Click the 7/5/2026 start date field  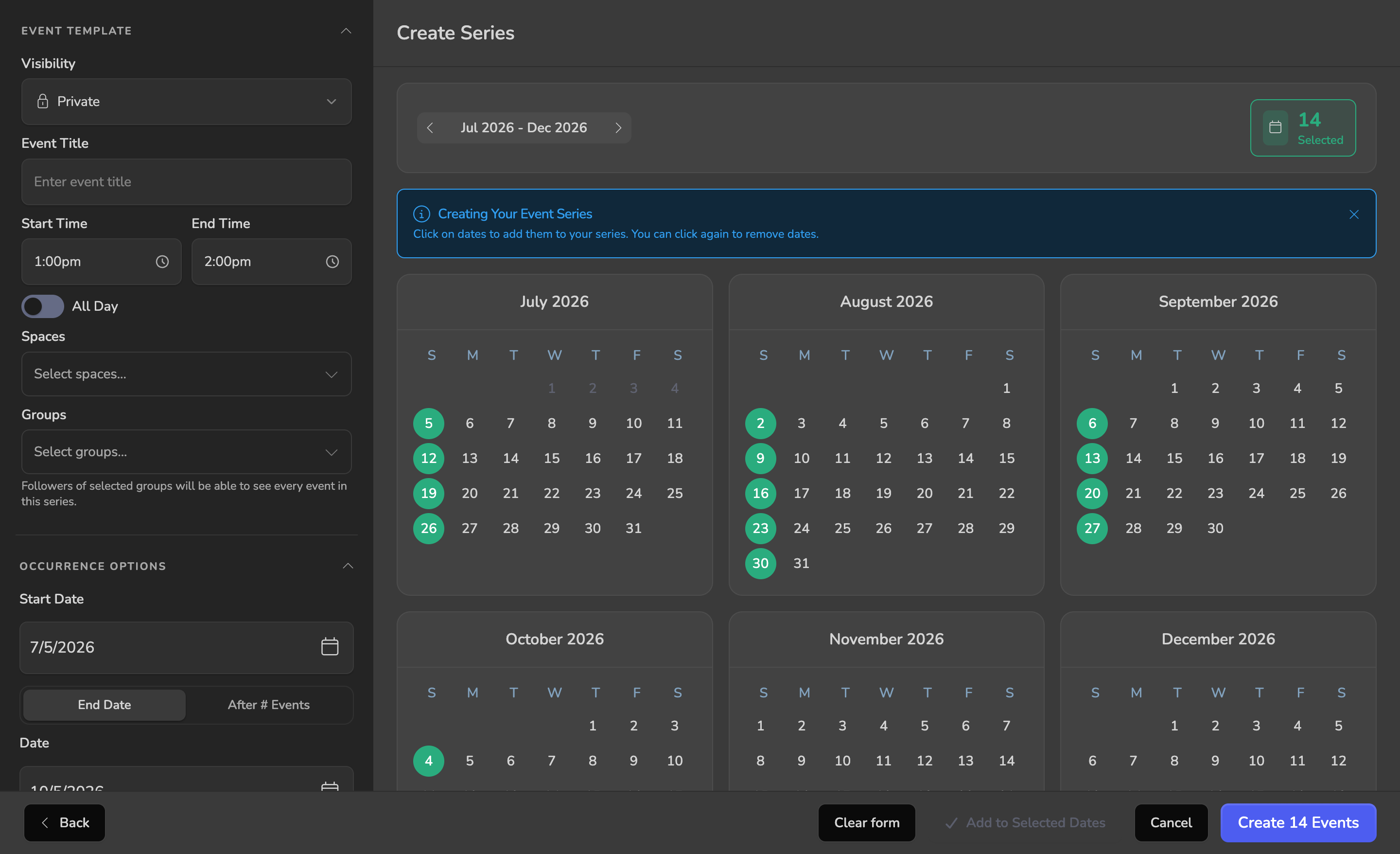[x=186, y=647]
